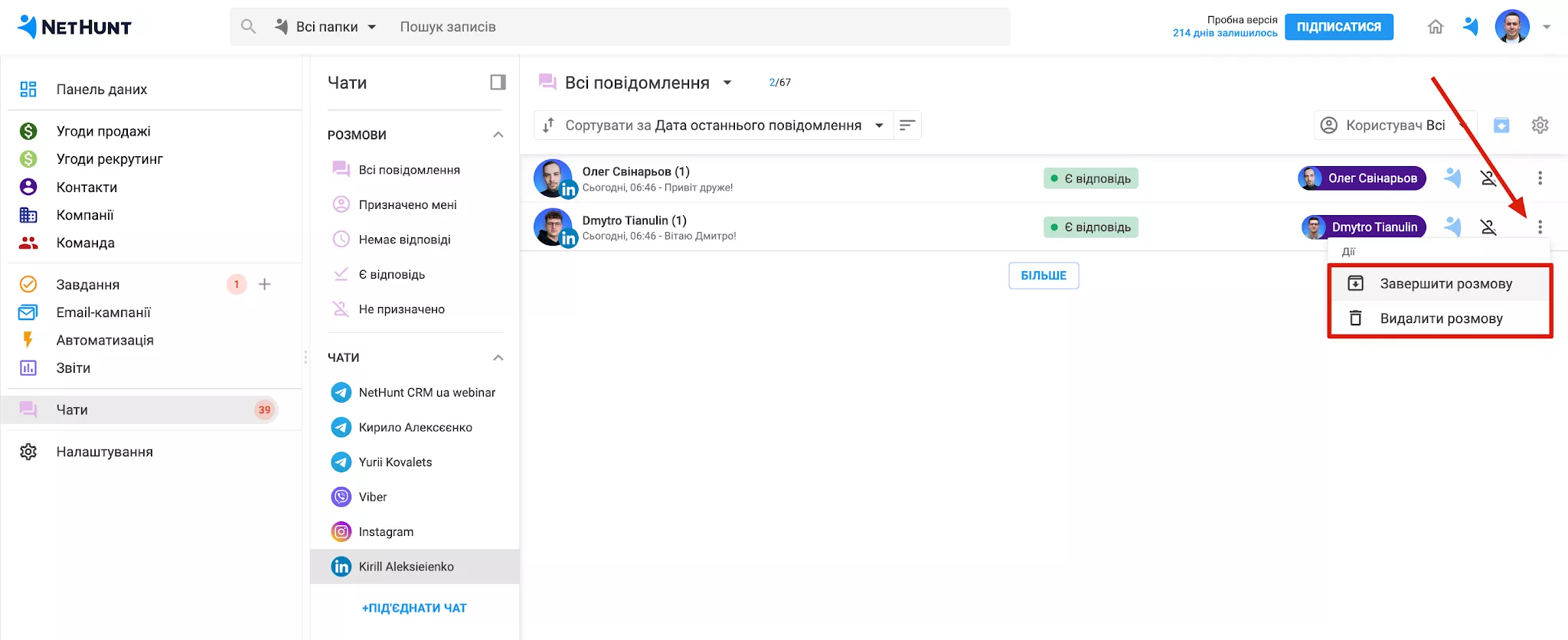Click Dmytro Tianulin avatar thumbnail
Screen dimensions: 1568x640
point(554,227)
